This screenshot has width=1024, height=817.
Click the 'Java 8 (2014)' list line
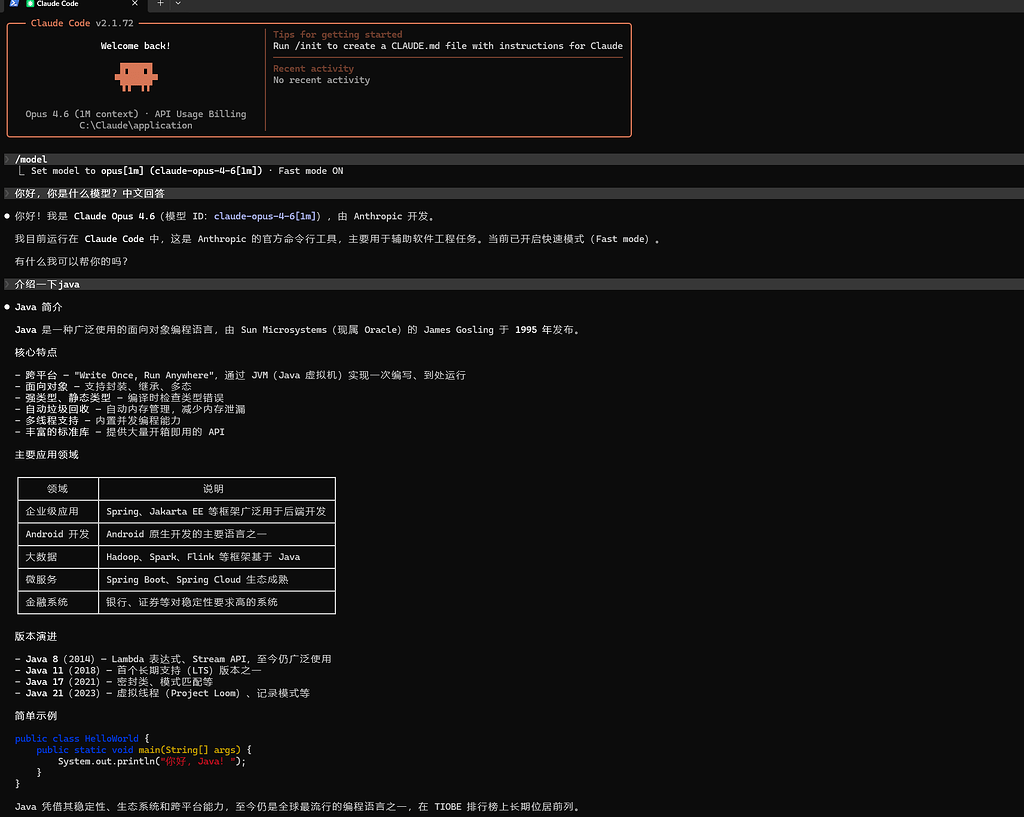pos(173,659)
